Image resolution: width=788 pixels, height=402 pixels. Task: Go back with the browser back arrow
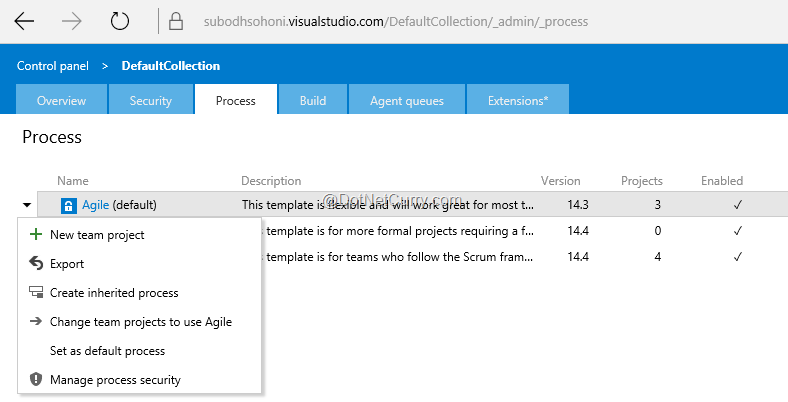coord(24,22)
